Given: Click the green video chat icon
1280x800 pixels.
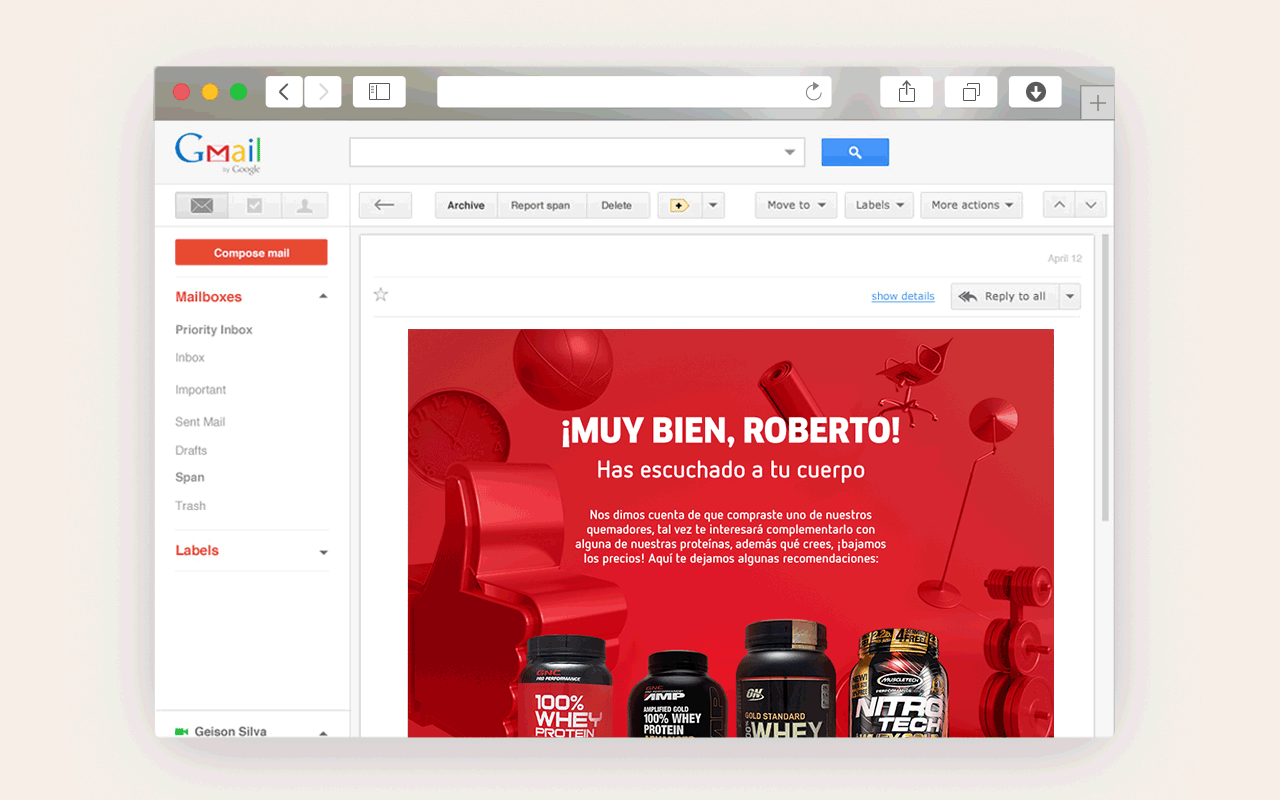Looking at the screenshot, I should click(182, 732).
